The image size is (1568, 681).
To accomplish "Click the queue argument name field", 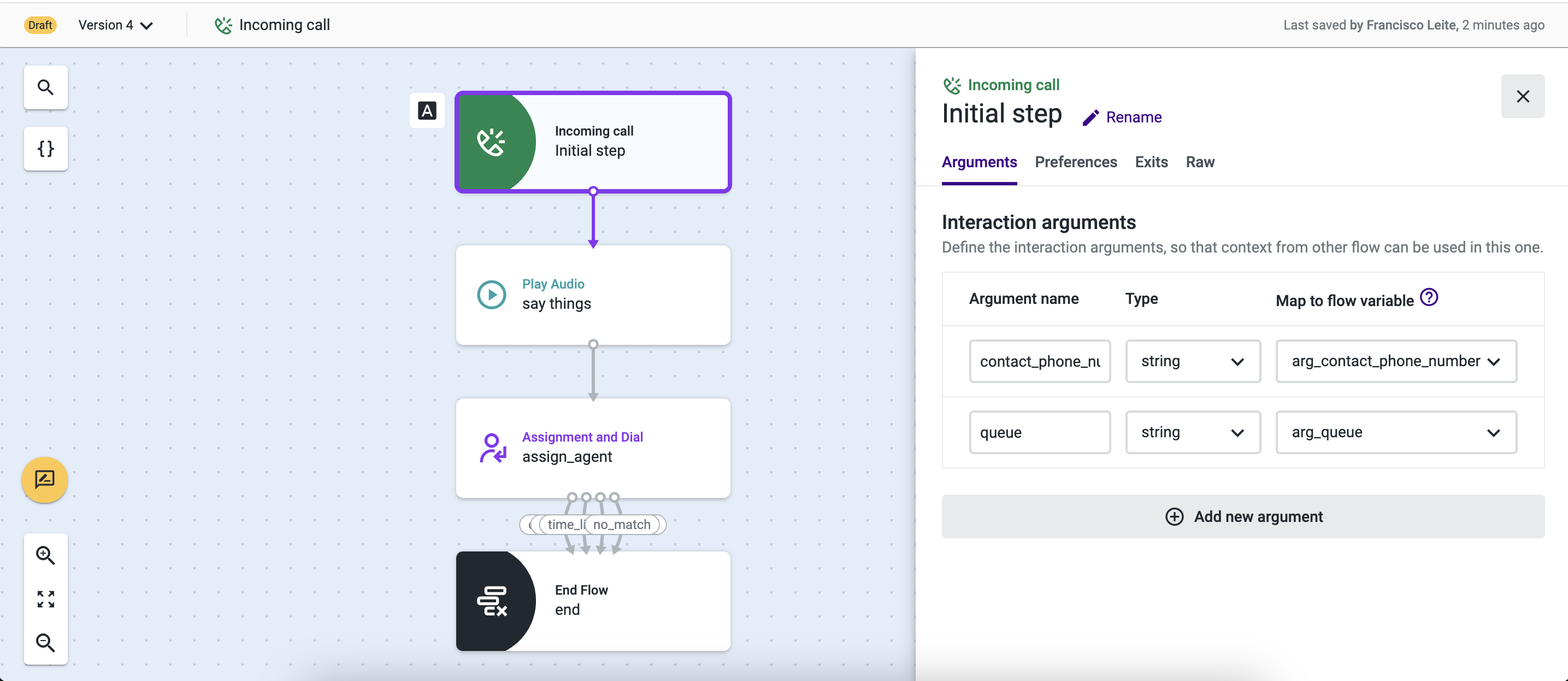I will [1039, 432].
